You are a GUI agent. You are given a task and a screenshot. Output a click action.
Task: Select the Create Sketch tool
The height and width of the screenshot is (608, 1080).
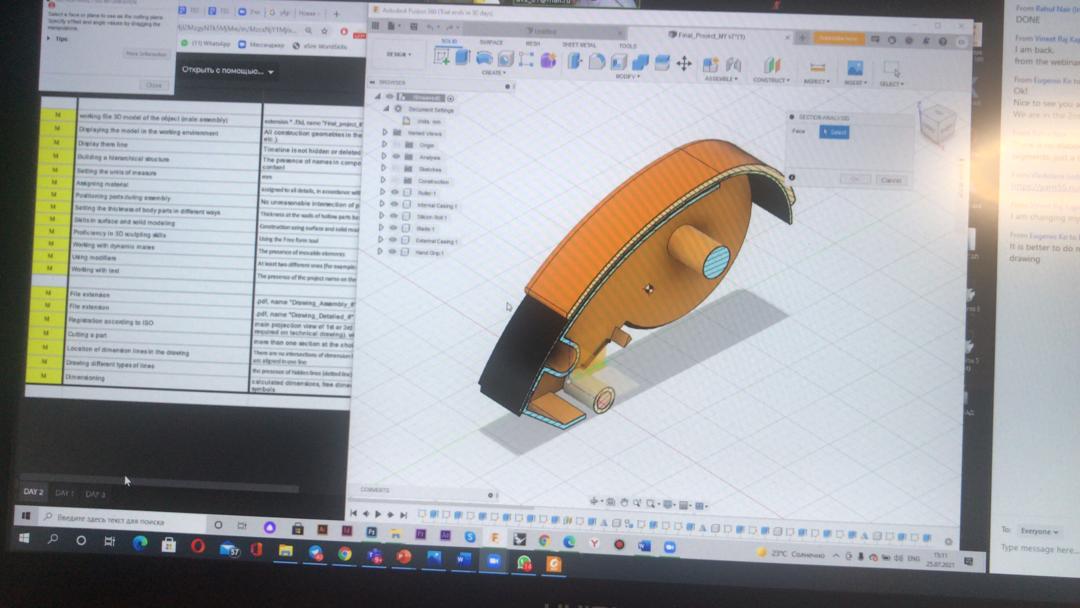click(x=442, y=57)
